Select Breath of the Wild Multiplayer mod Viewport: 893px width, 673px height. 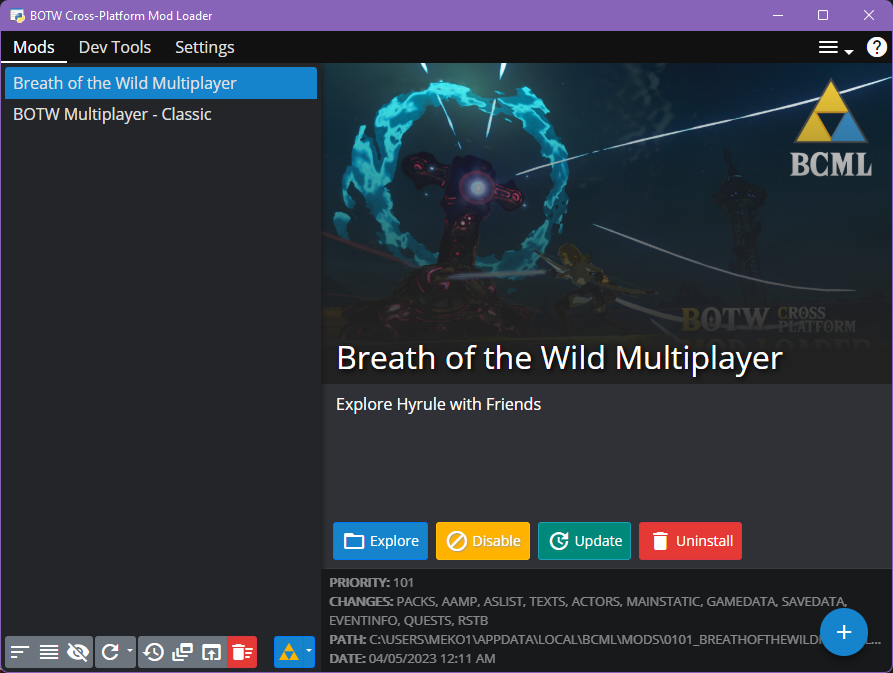click(x=161, y=83)
